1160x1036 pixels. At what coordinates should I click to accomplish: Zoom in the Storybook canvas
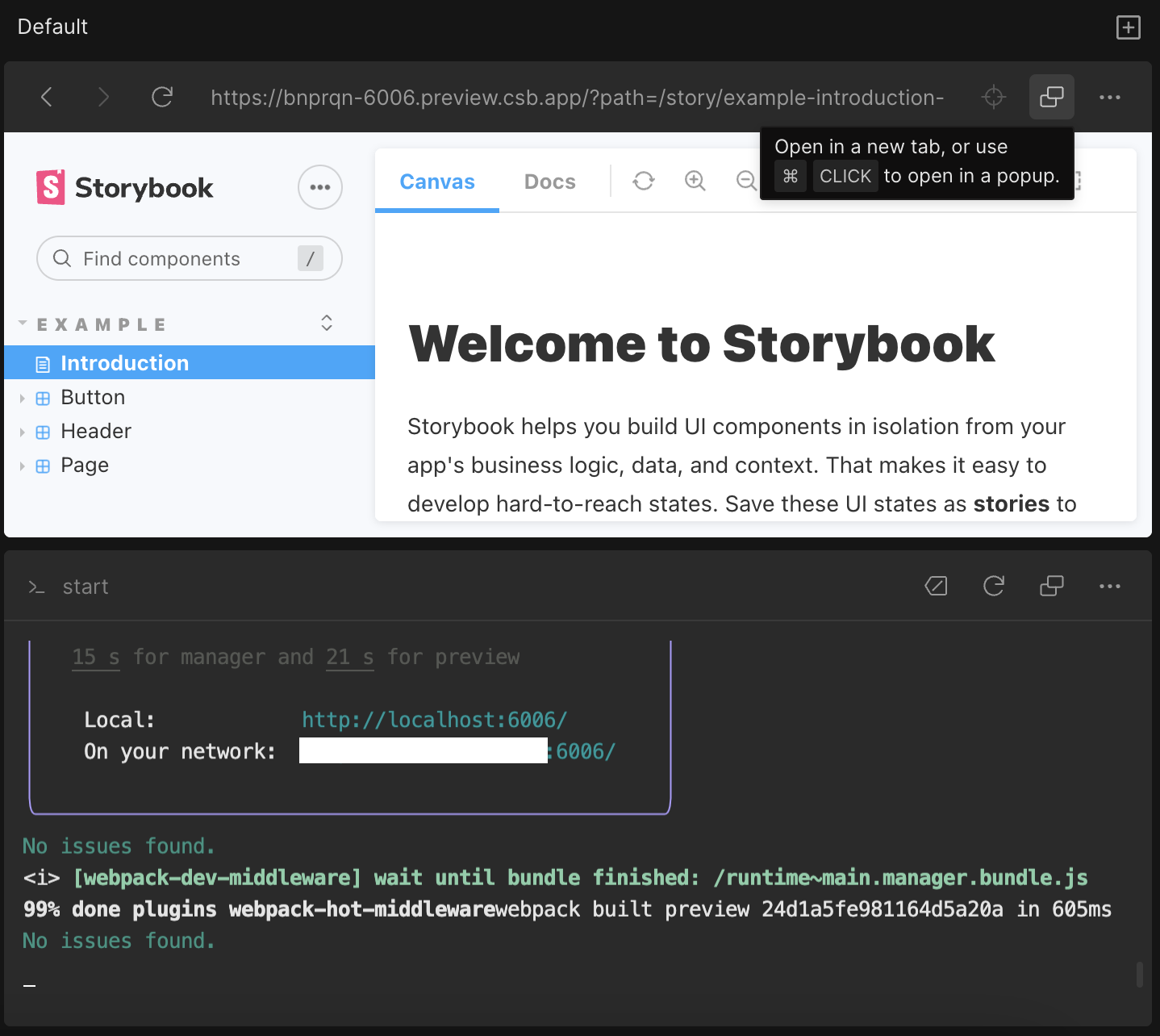(x=695, y=181)
